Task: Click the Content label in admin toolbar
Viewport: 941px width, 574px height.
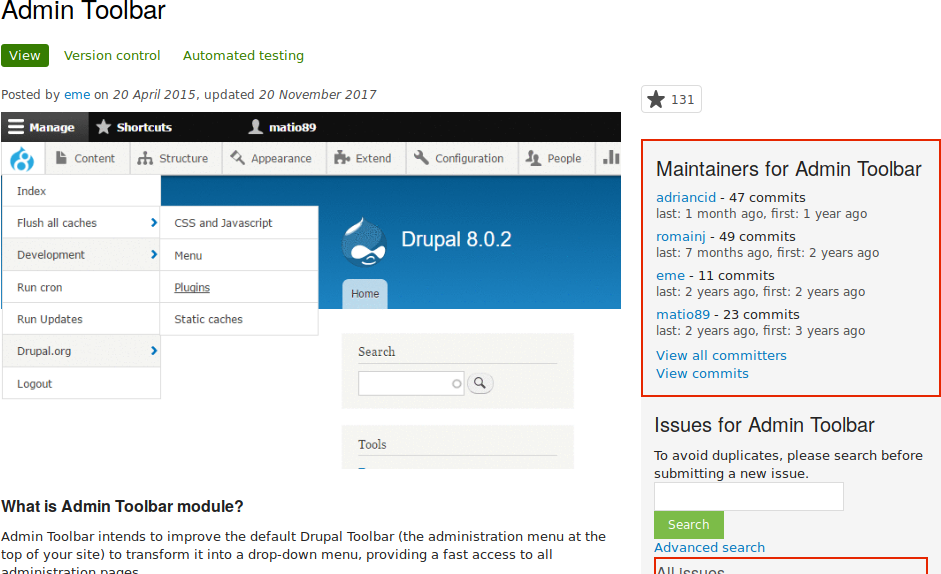Action: 94,159
